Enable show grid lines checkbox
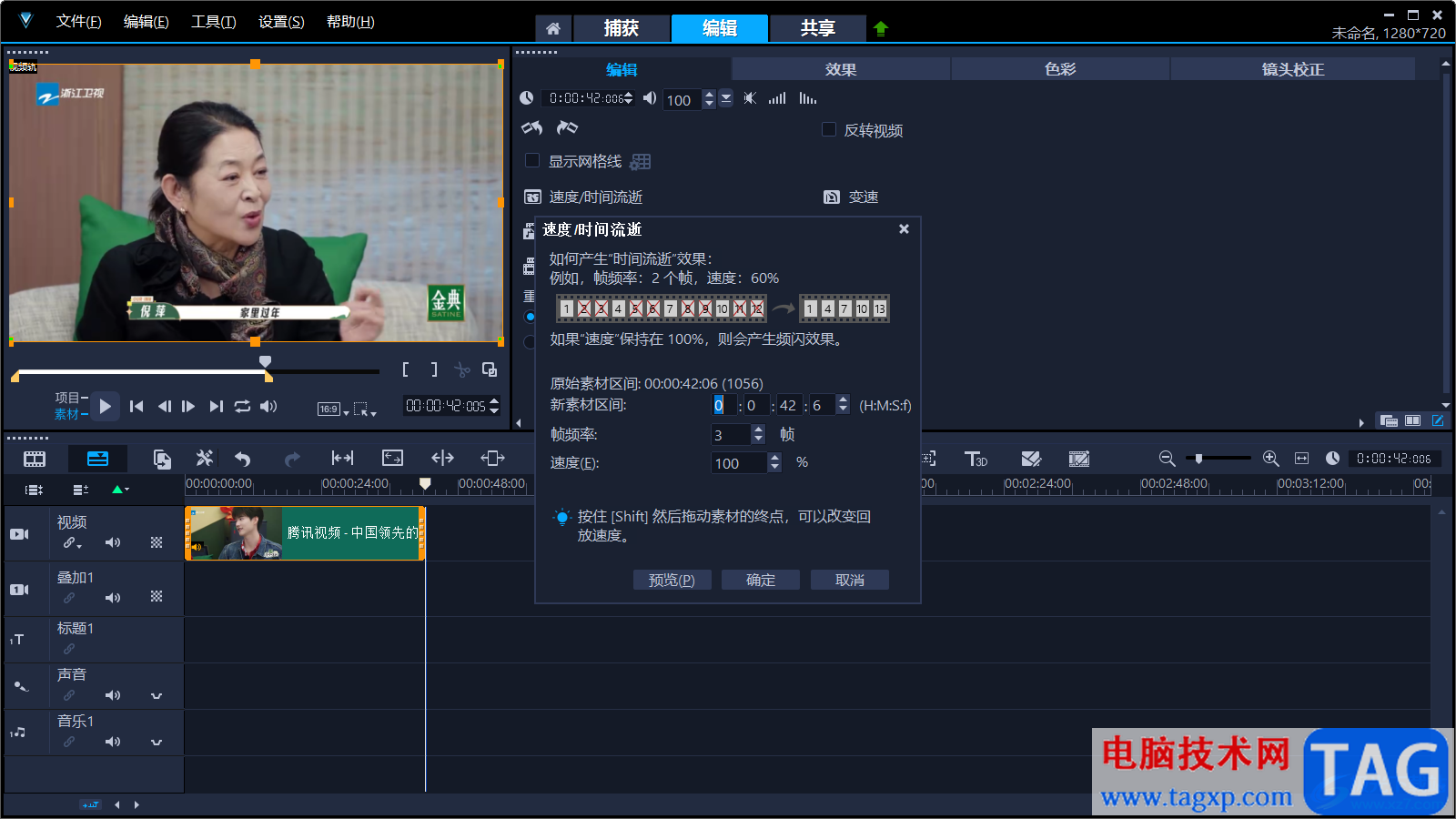This screenshot has width=1456, height=819. 532,160
